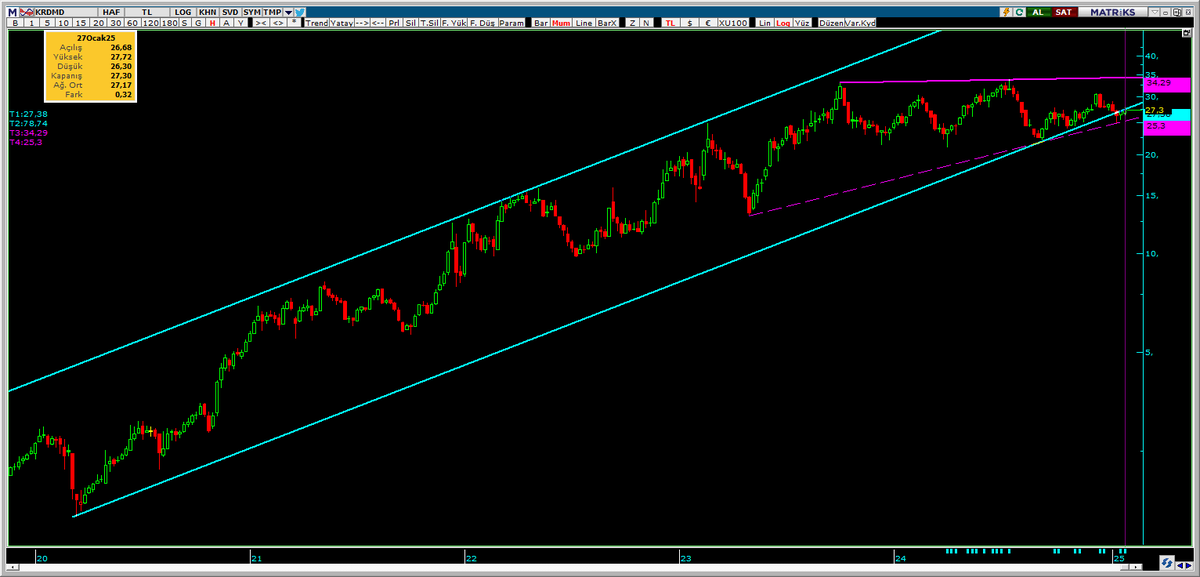Open the KHN menu
1200x577 pixels.
208,11
